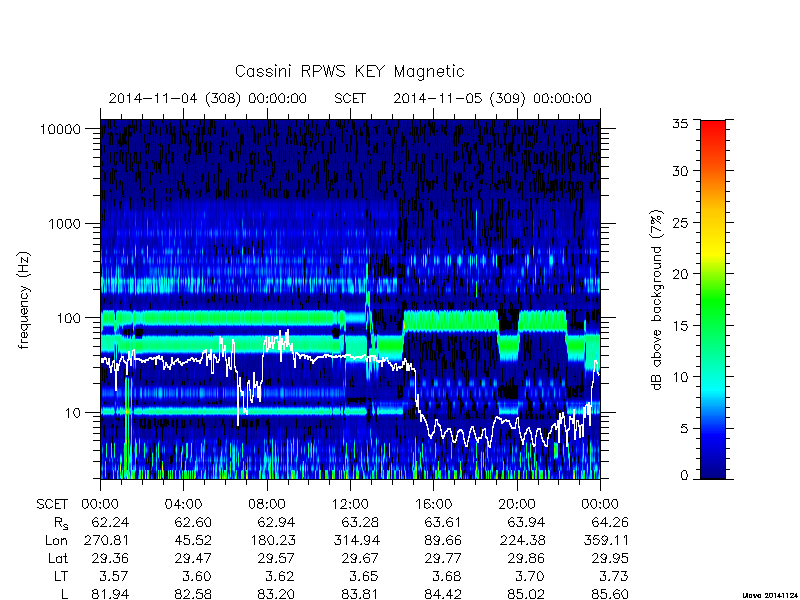Click the 04:00 SCET time tick label

point(183,505)
